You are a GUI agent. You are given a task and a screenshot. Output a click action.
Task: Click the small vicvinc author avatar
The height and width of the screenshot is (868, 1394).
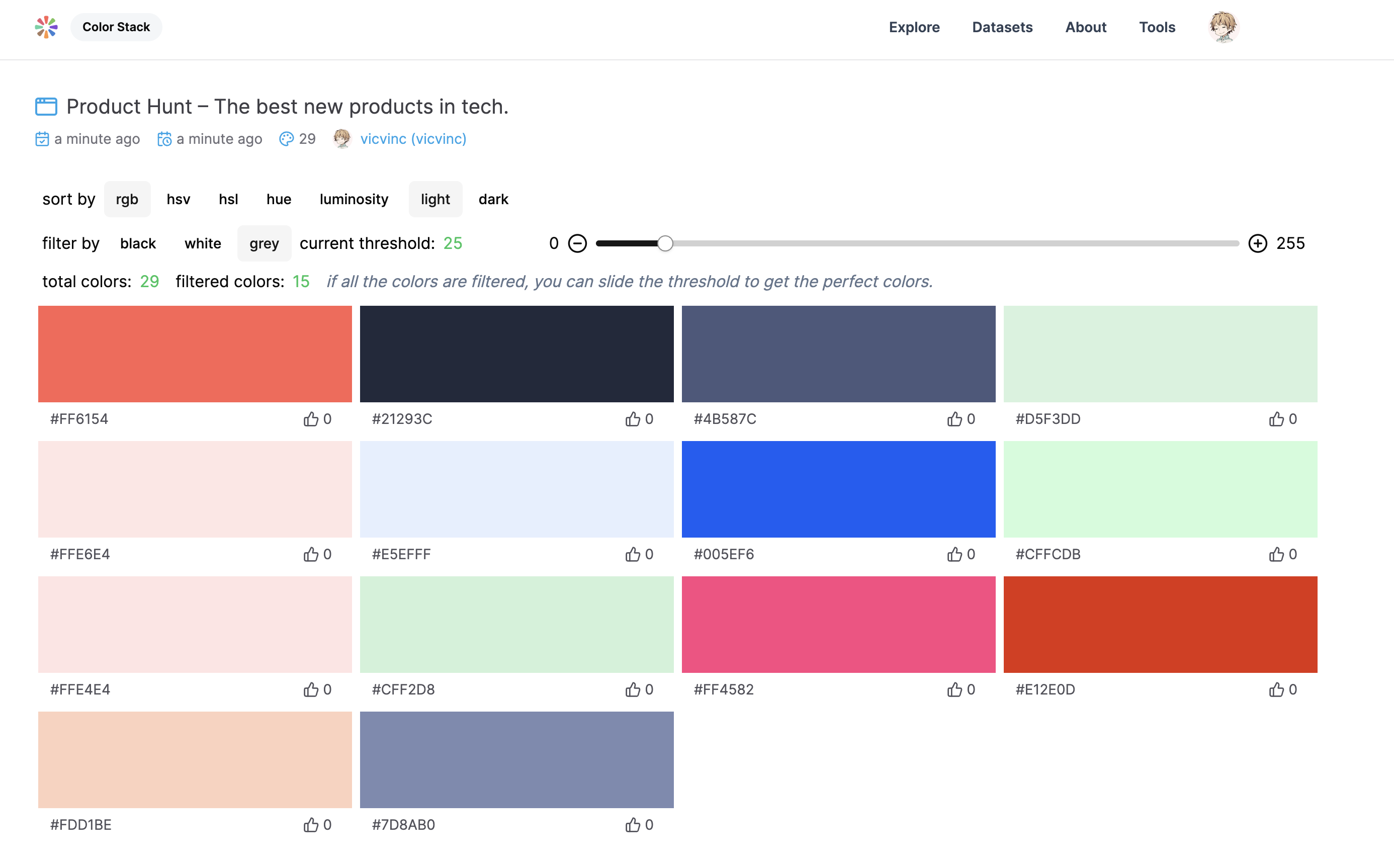tap(342, 139)
